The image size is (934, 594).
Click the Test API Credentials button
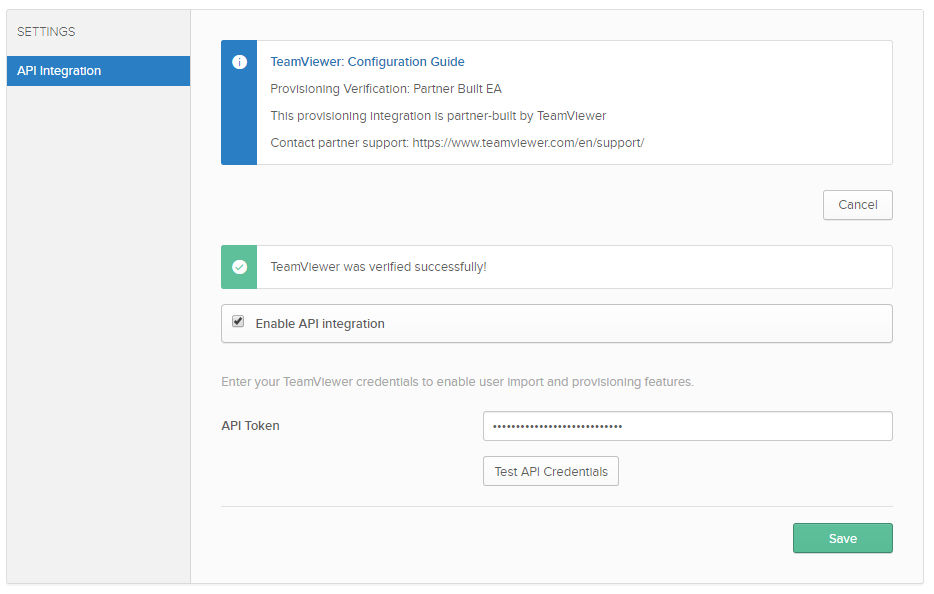[x=550, y=471]
